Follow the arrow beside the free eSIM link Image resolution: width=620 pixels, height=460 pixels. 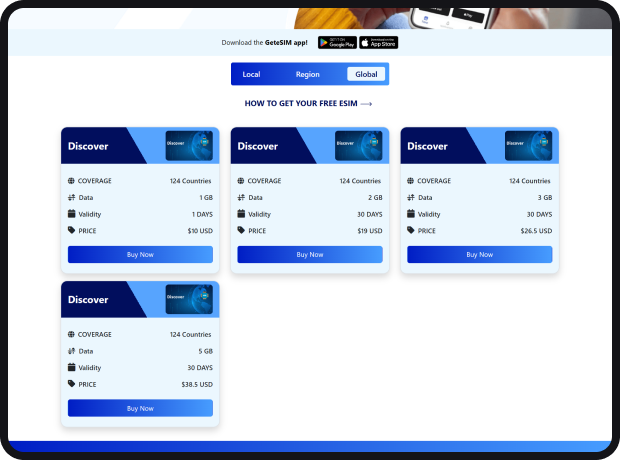367,104
